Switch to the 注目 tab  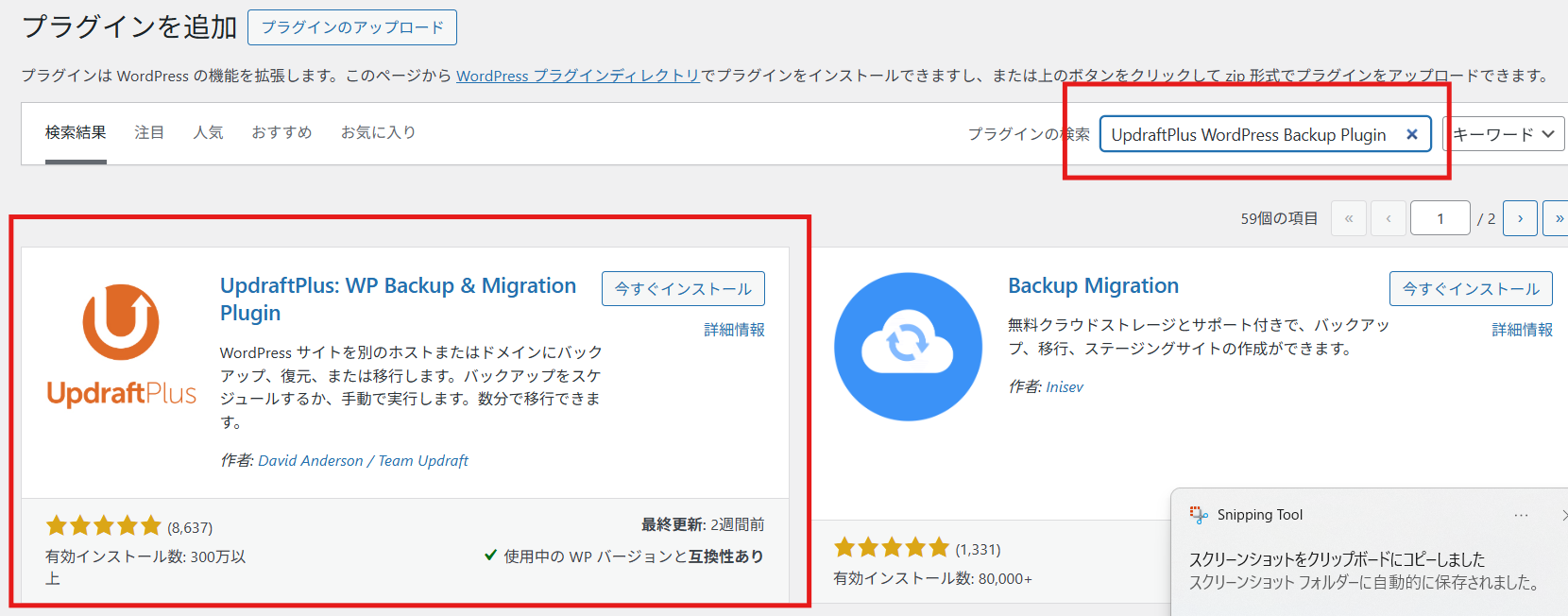[149, 132]
